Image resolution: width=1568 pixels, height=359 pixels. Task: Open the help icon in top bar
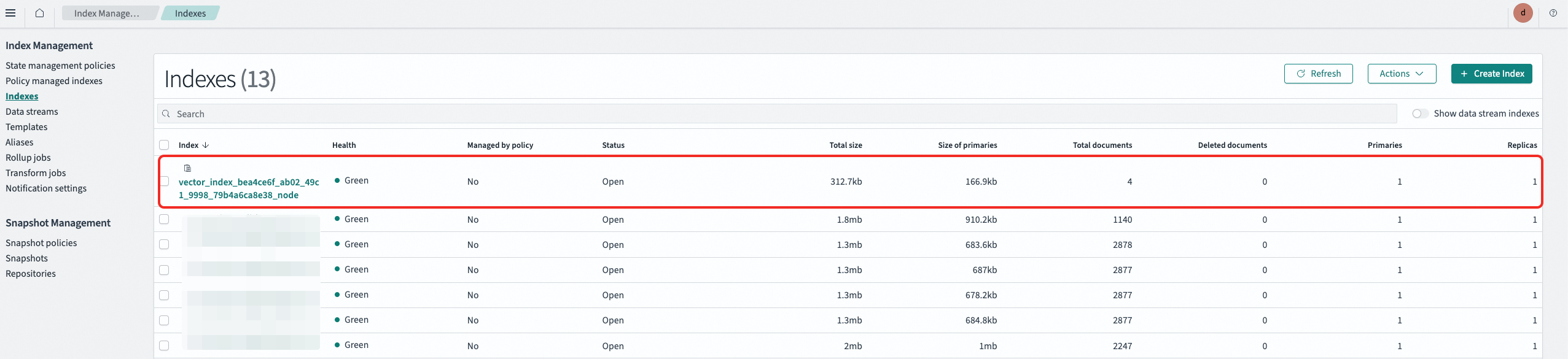tap(1553, 13)
